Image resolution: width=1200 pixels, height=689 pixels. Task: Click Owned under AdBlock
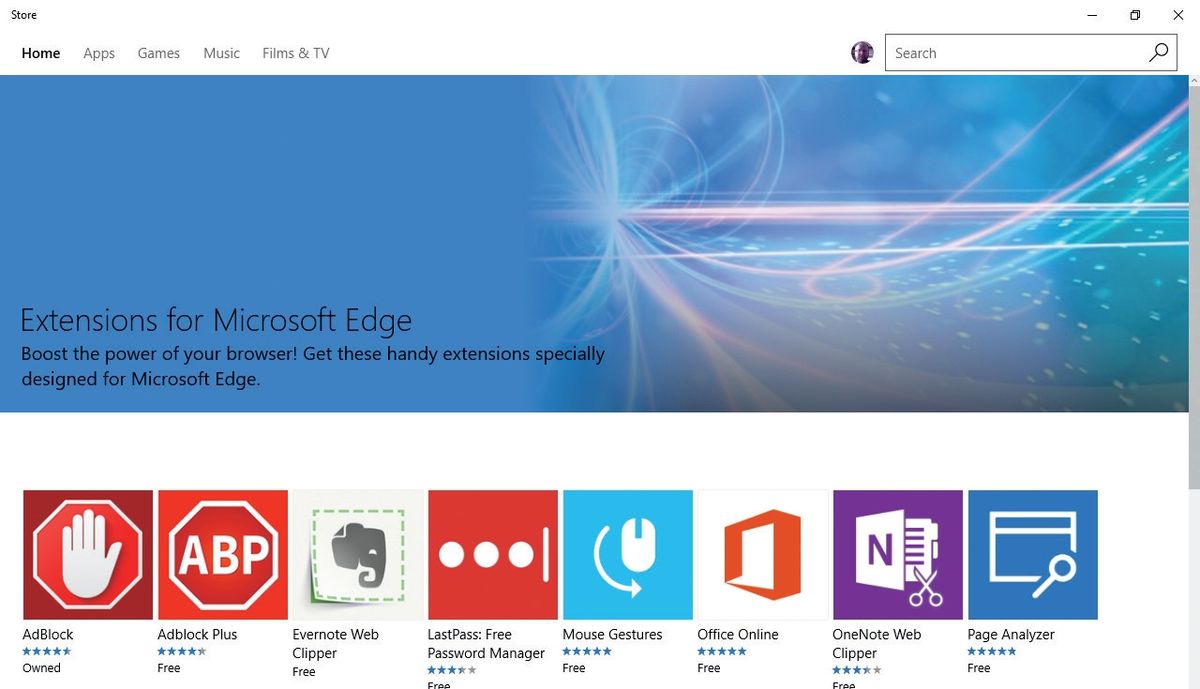click(x=41, y=668)
